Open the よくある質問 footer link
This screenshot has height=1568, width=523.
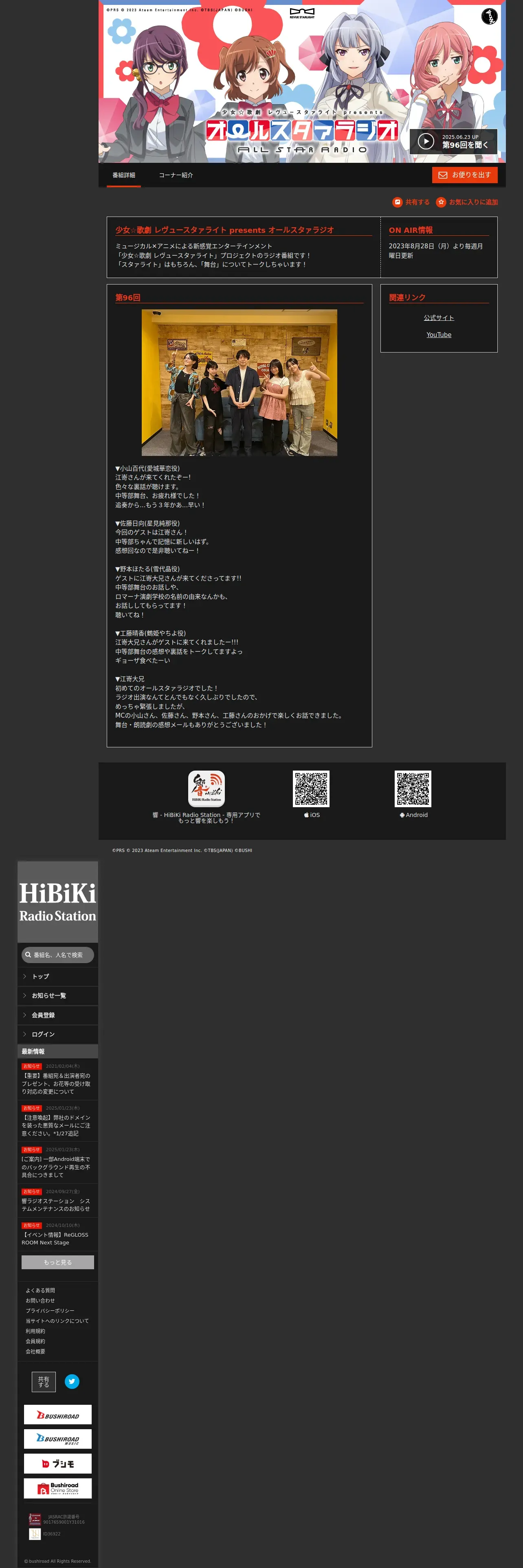click(x=40, y=1290)
